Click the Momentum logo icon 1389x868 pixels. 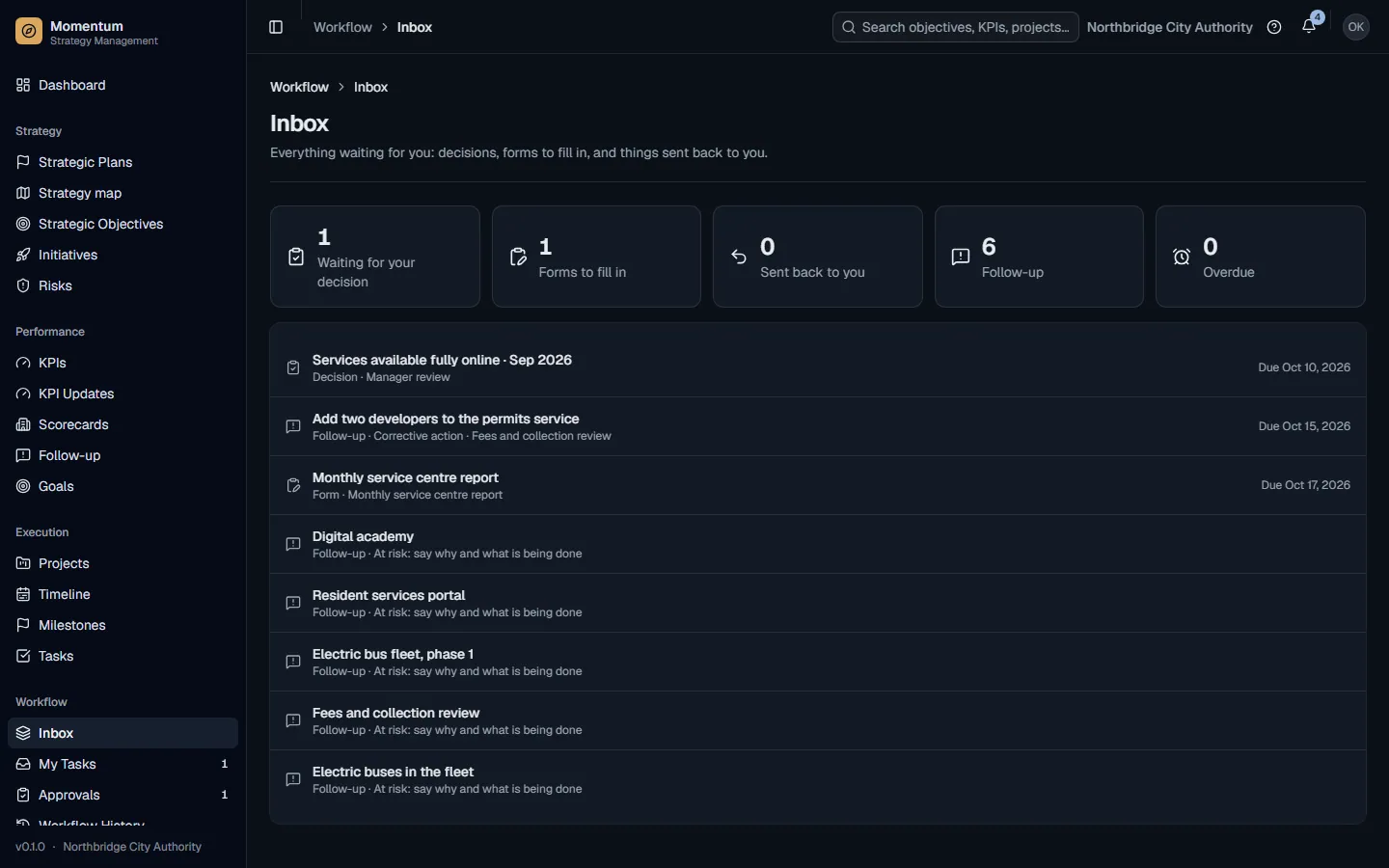click(29, 33)
